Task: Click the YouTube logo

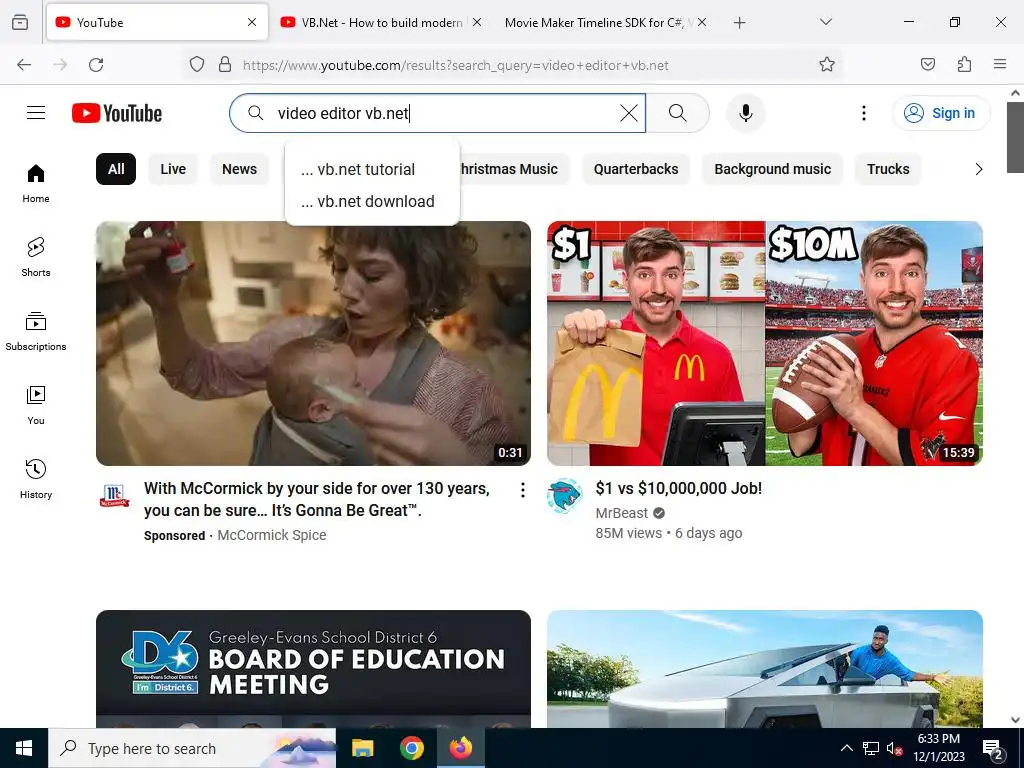Action: click(117, 113)
